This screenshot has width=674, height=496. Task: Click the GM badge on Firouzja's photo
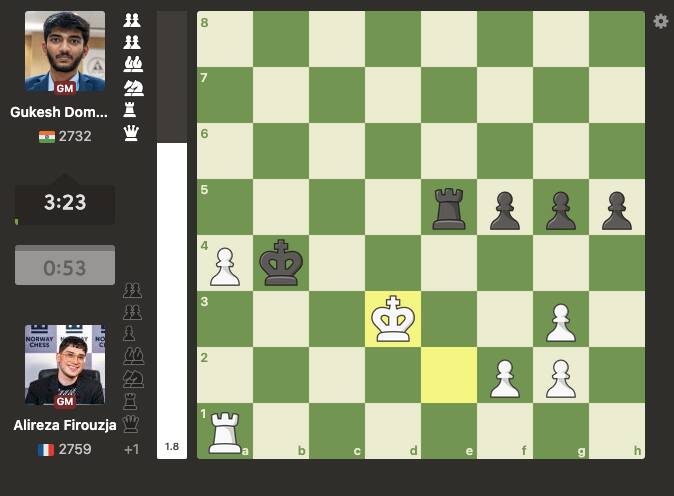[65, 401]
